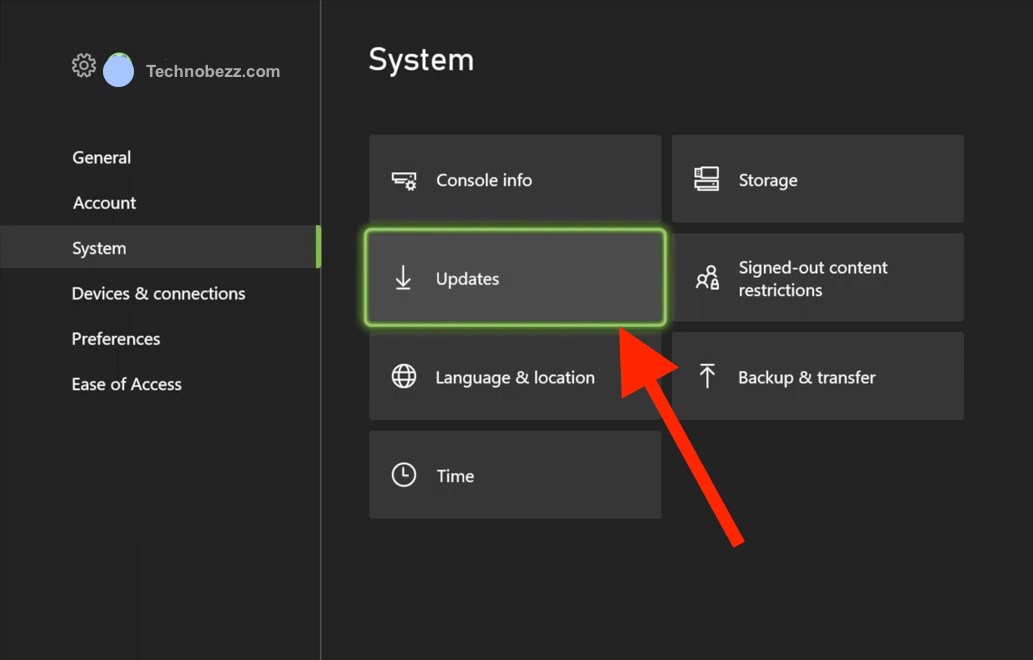Open Ease of Access settings
This screenshot has height=660, width=1033.
tap(127, 384)
